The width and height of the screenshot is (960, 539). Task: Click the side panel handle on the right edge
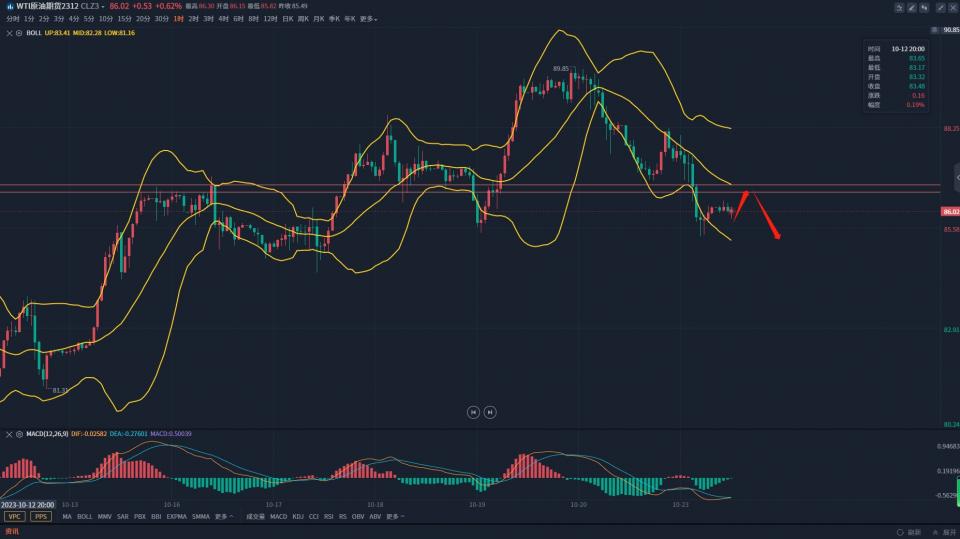point(957,178)
